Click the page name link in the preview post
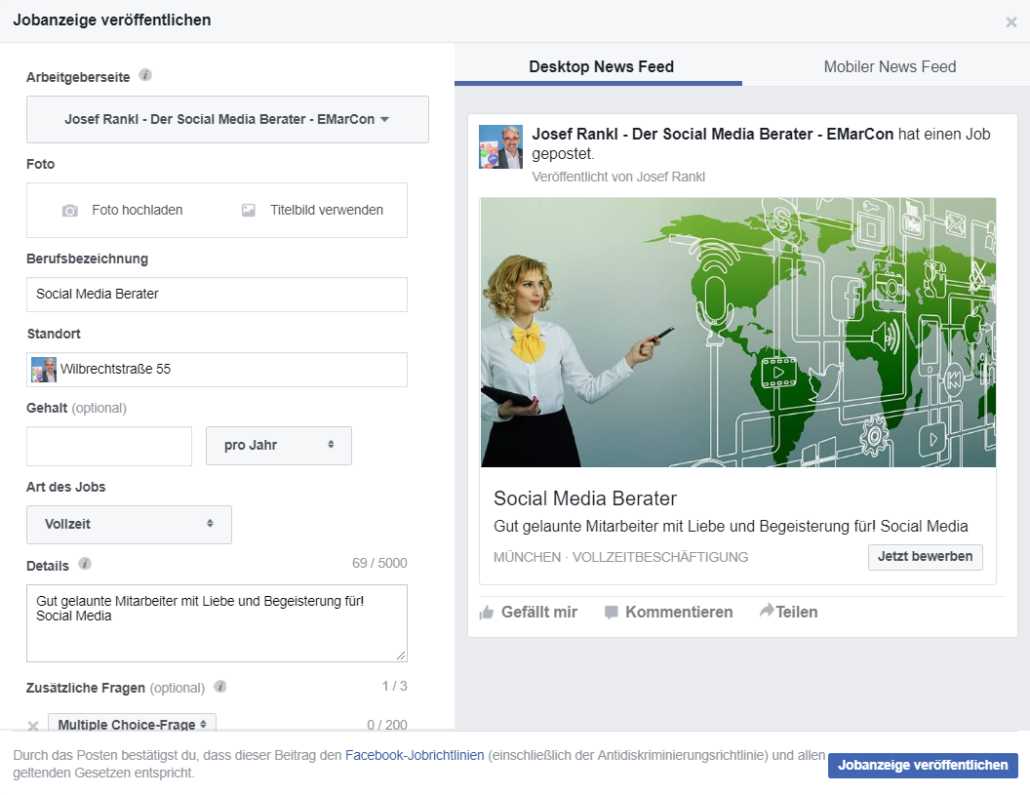This screenshot has height=795, width=1030. (x=712, y=134)
